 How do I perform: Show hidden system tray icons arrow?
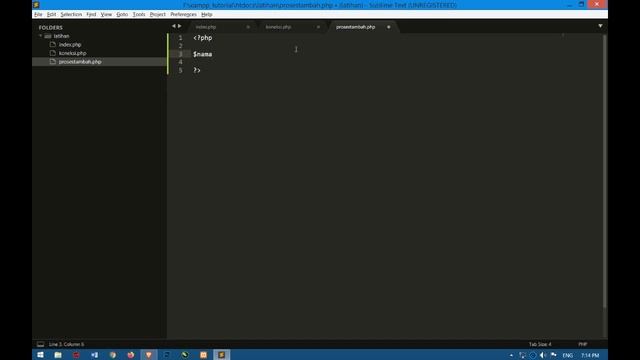pyautogui.click(x=511, y=356)
